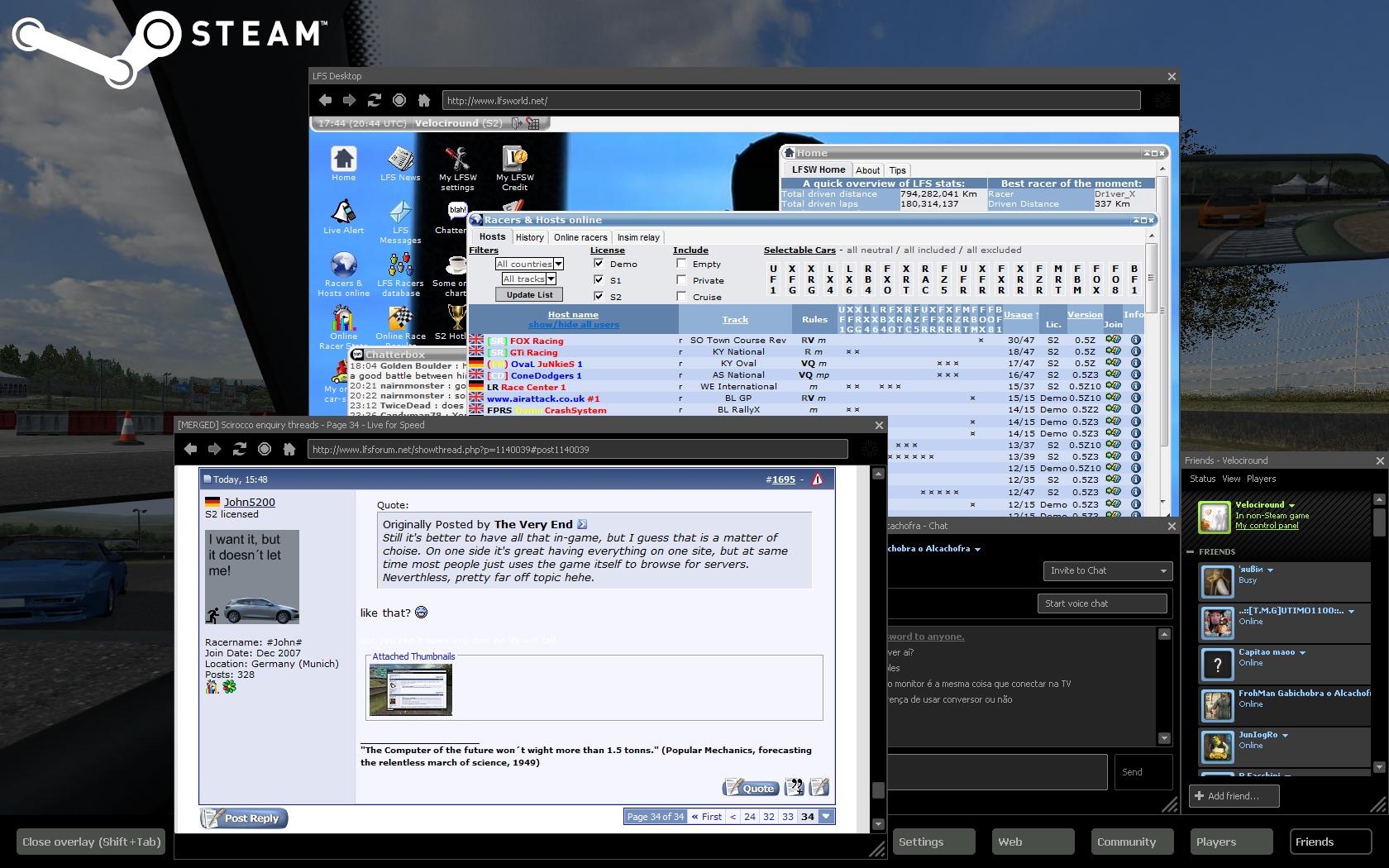
Task: Toggle the UF1 selectable car
Action: [773, 279]
